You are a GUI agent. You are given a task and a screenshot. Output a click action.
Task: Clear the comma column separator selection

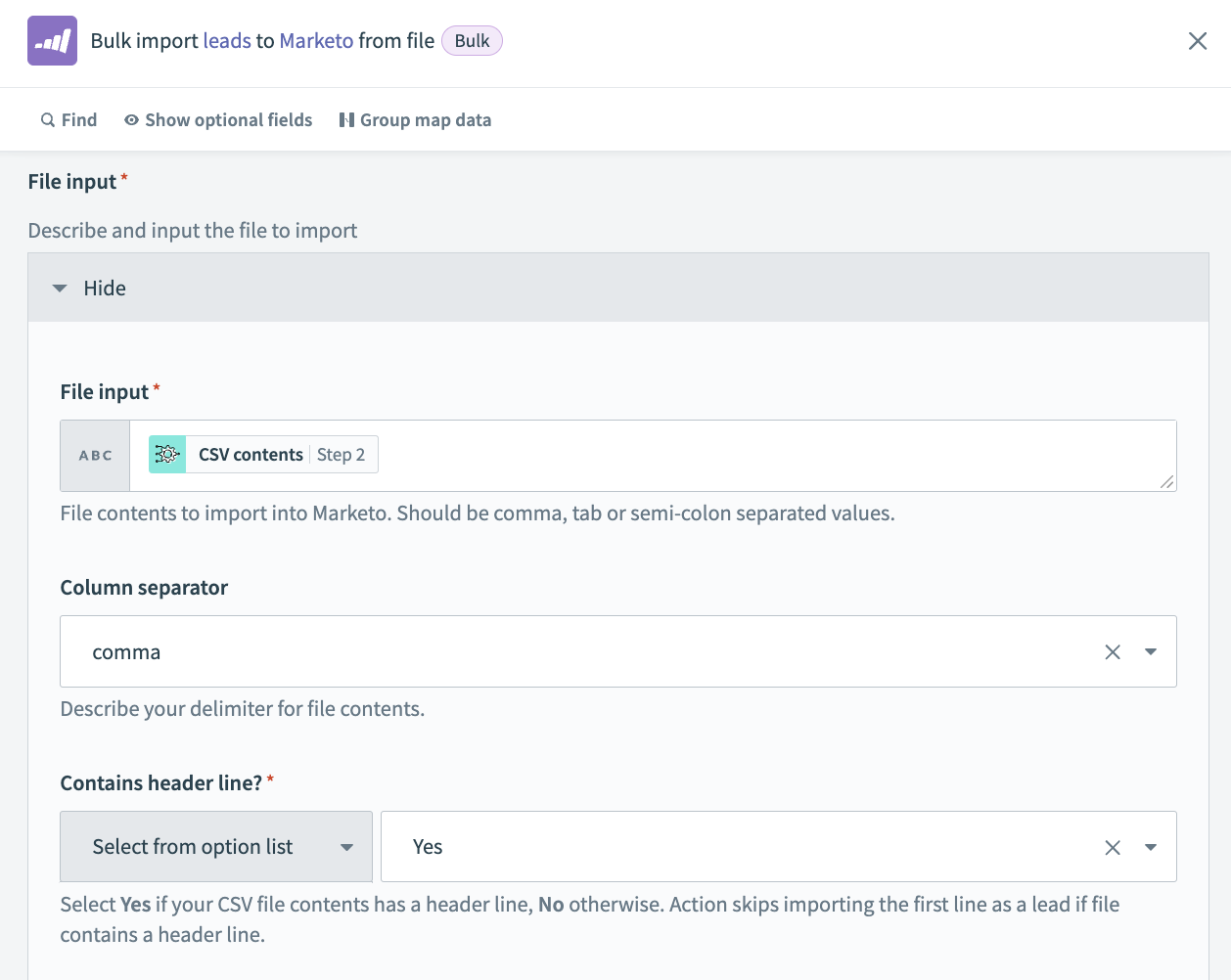pos(1113,652)
